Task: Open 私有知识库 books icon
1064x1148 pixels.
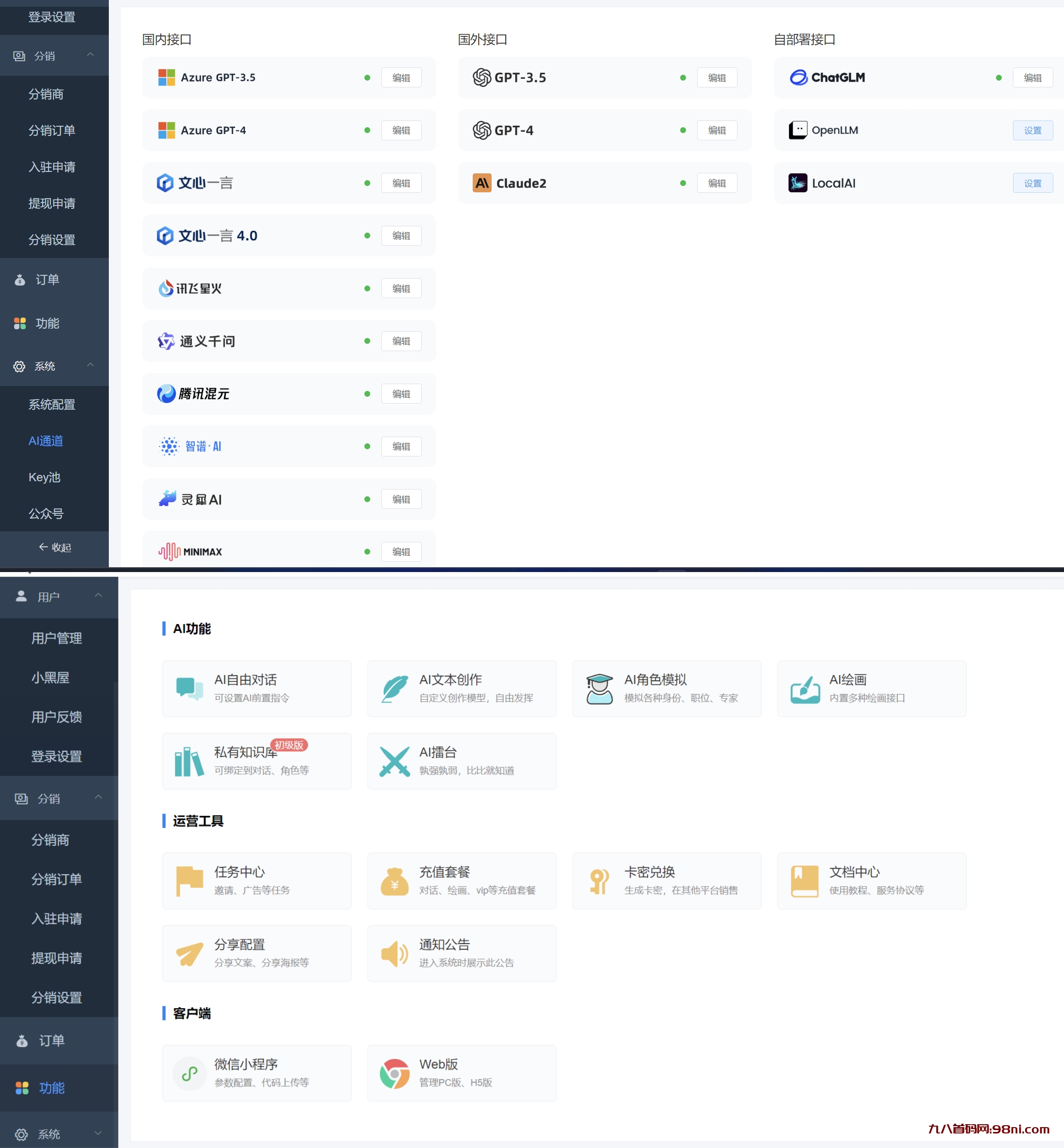Action: 189,761
